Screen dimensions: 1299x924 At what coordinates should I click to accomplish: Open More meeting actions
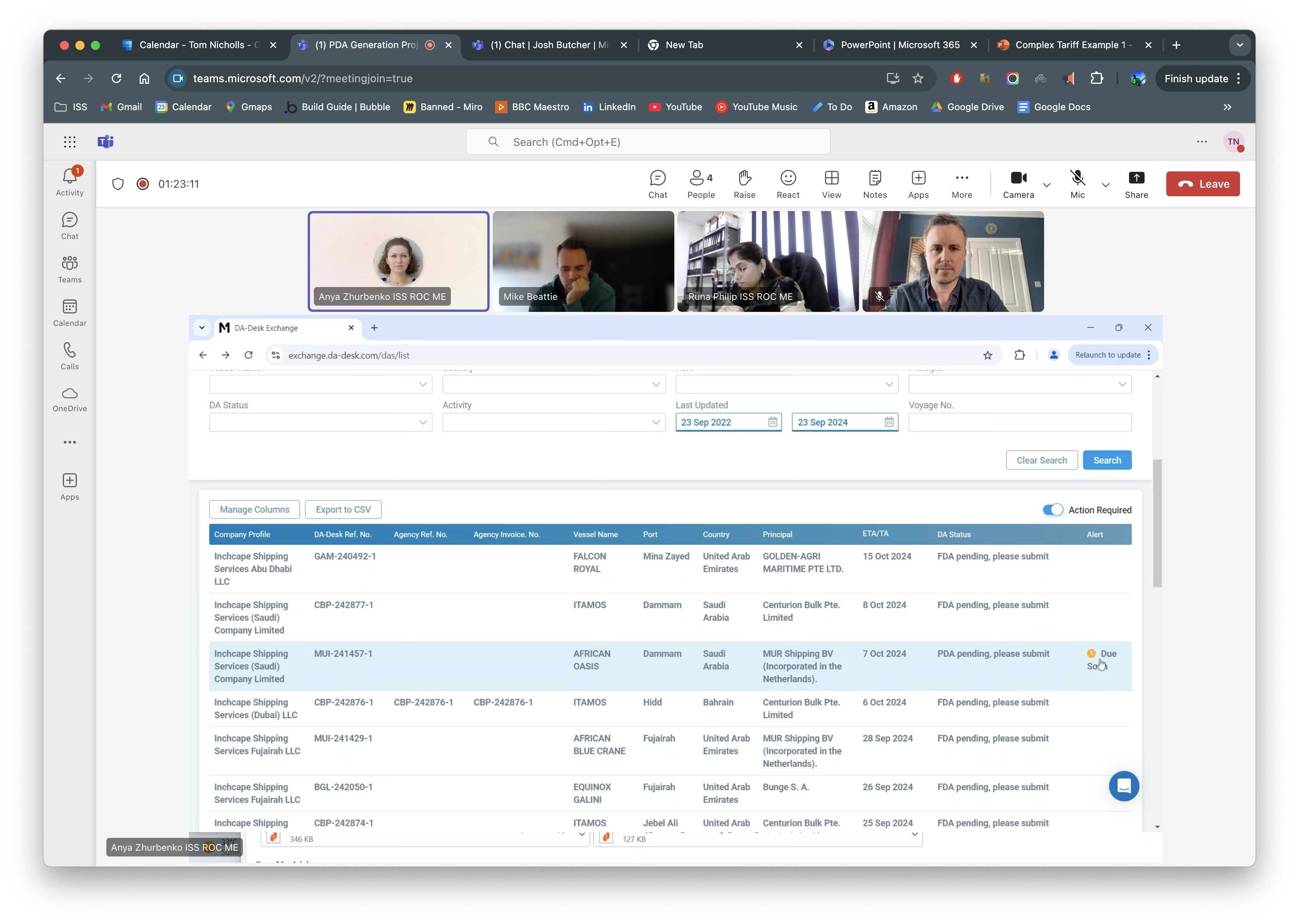point(961,184)
